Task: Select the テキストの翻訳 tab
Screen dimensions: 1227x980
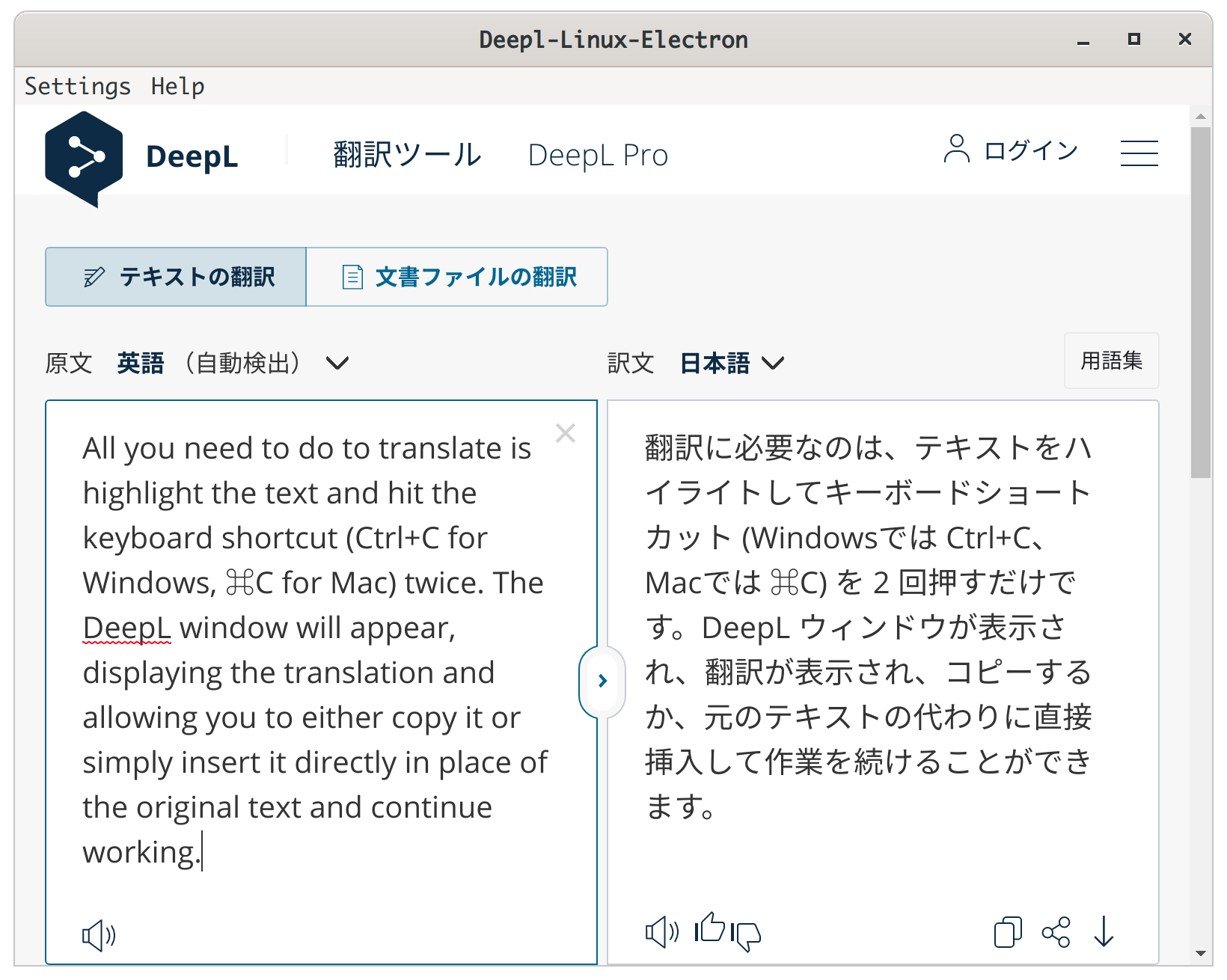Action: pos(176,277)
